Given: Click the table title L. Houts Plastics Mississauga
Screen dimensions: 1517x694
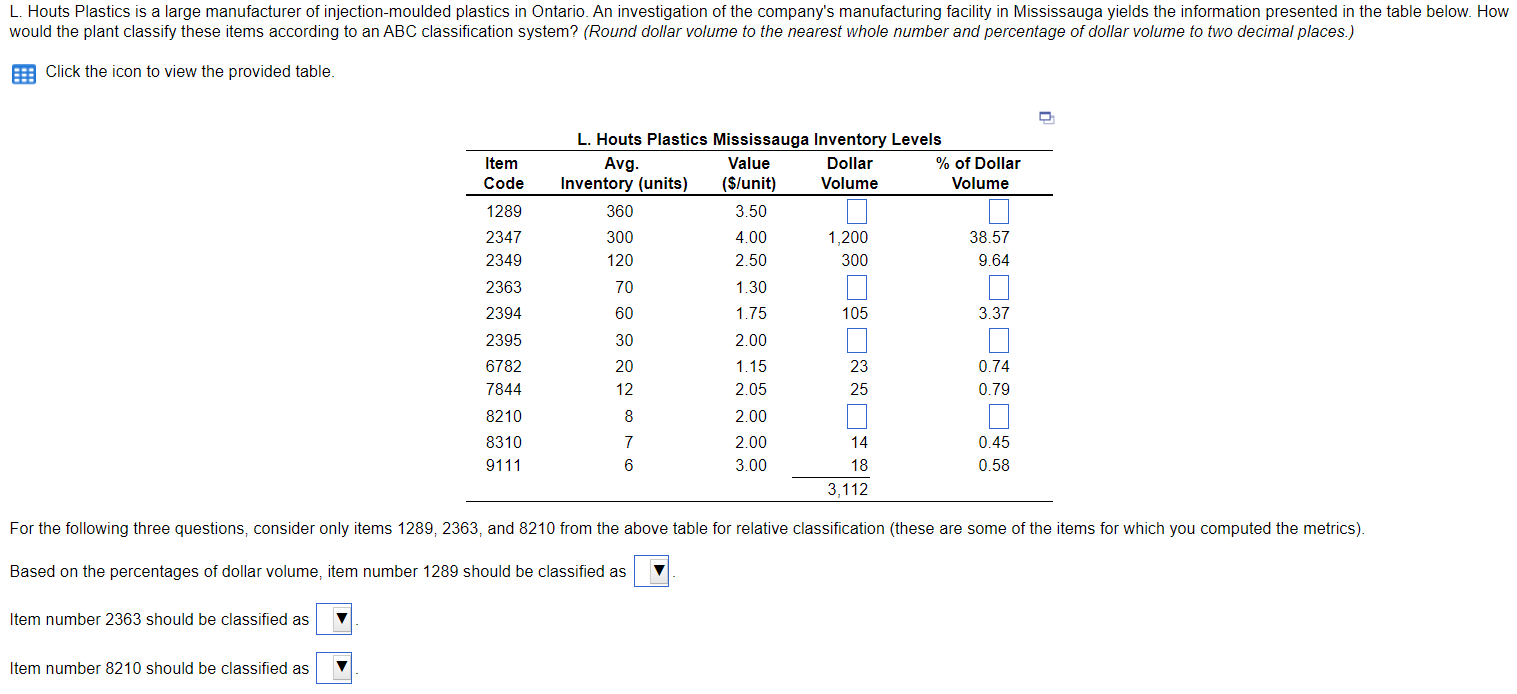Looking at the screenshot, I should pos(759,139).
